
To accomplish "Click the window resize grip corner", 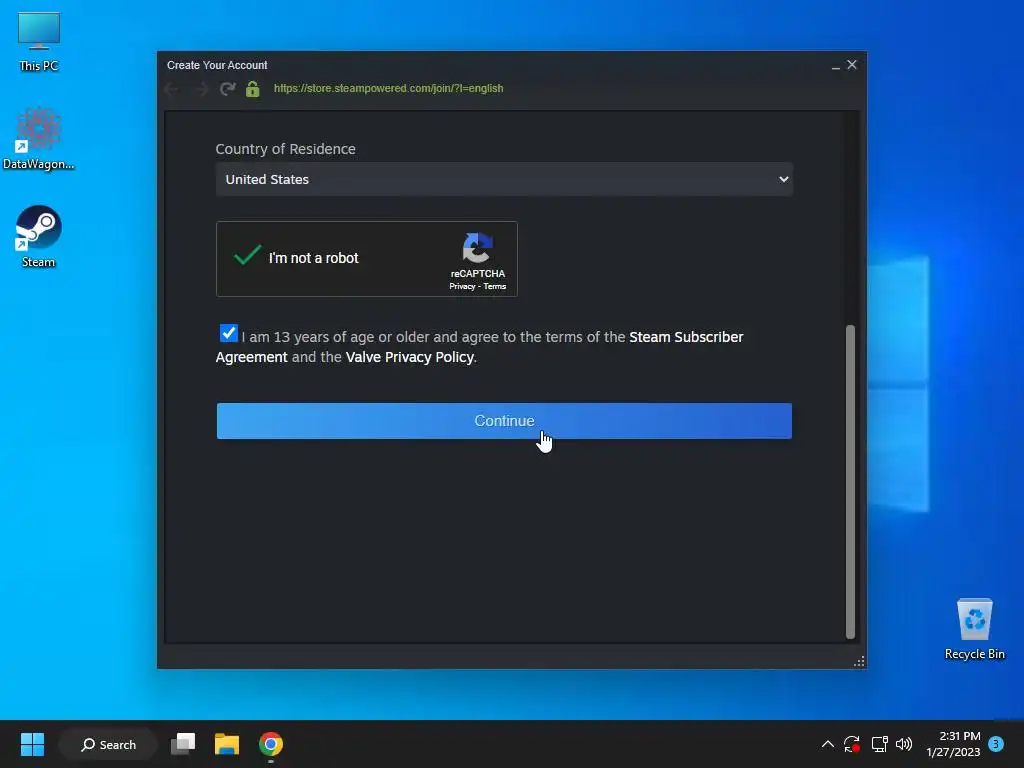I will pos(859,662).
